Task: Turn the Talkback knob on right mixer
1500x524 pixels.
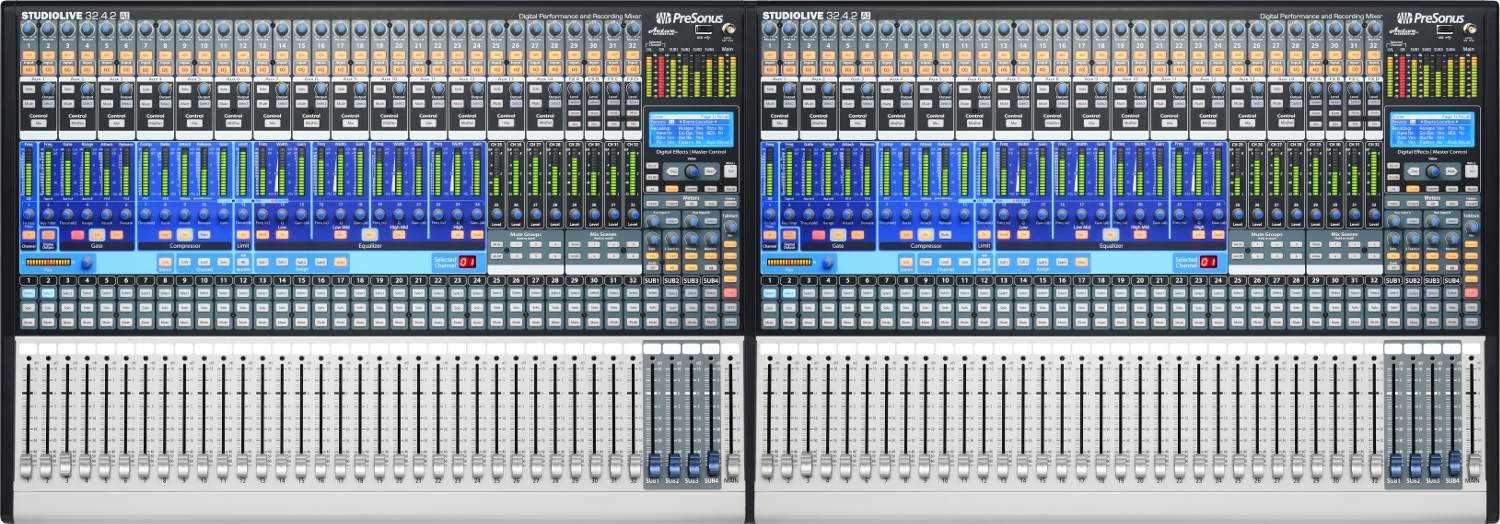Action: 1471,226
